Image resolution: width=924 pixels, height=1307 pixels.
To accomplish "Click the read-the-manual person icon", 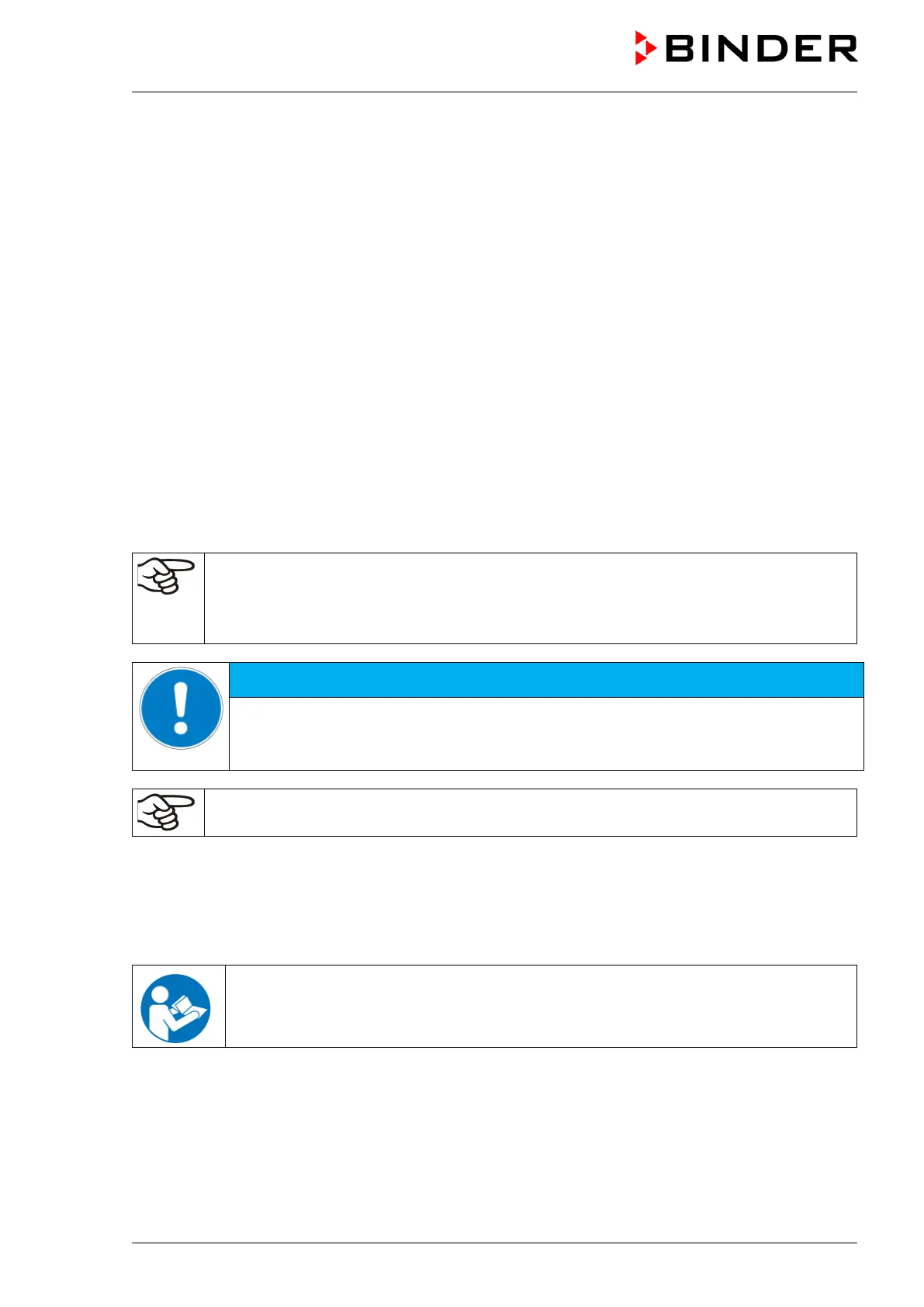I will [x=175, y=1007].
